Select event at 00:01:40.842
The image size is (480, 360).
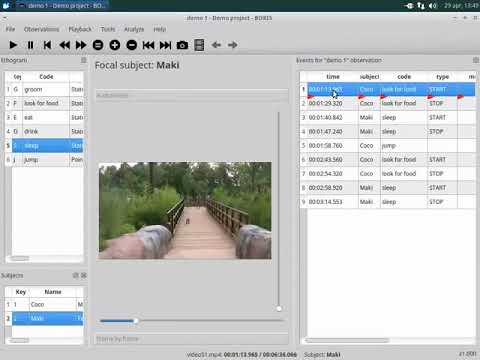click(388, 117)
